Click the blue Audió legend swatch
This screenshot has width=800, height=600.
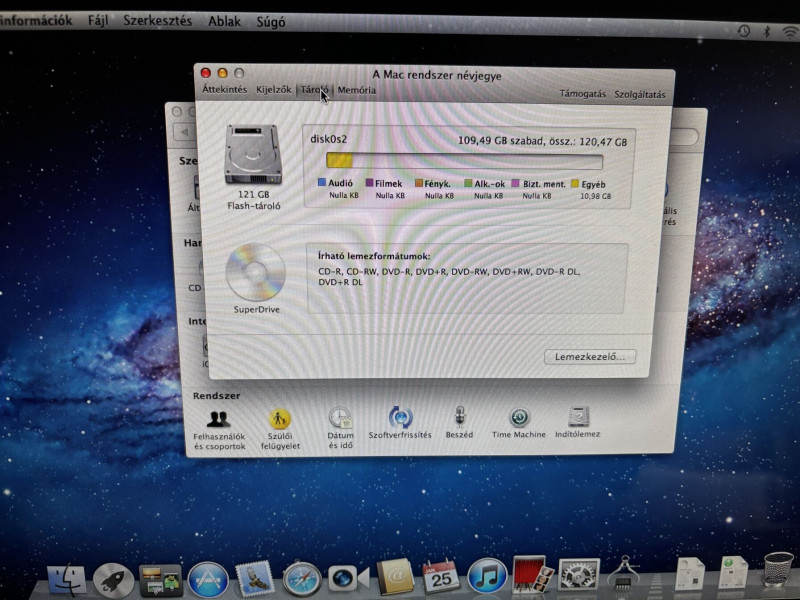point(322,182)
